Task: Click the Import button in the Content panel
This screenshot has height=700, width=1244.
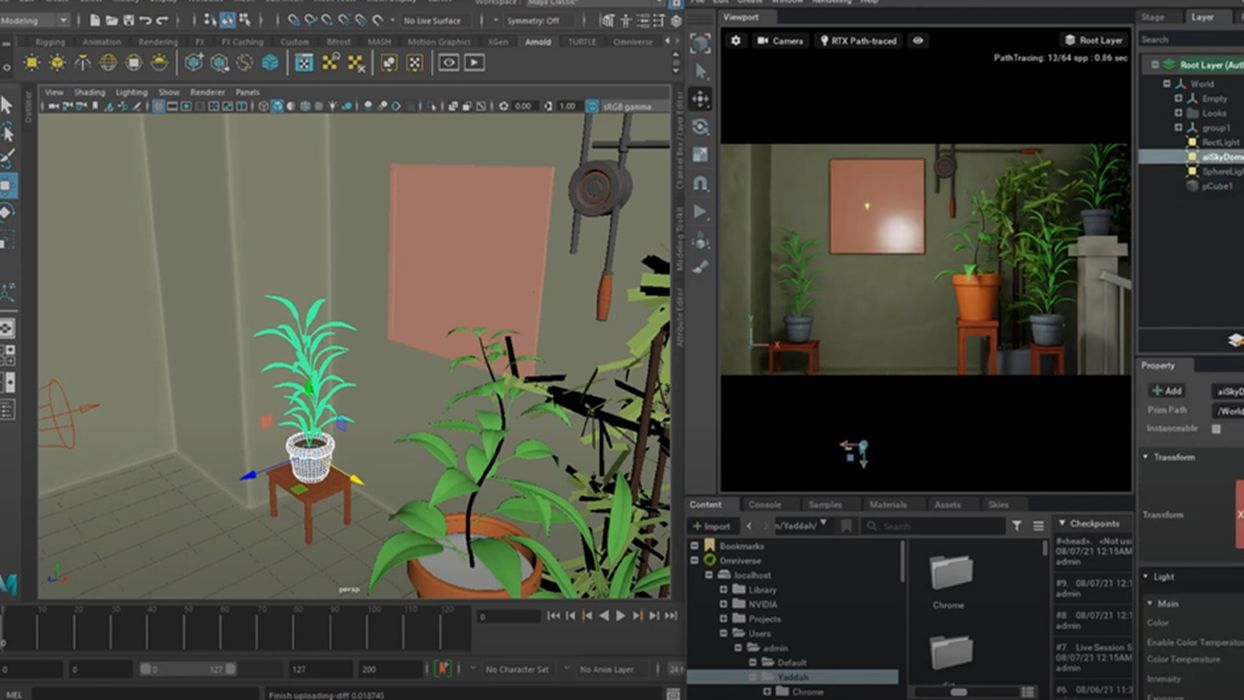Action: tap(714, 525)
